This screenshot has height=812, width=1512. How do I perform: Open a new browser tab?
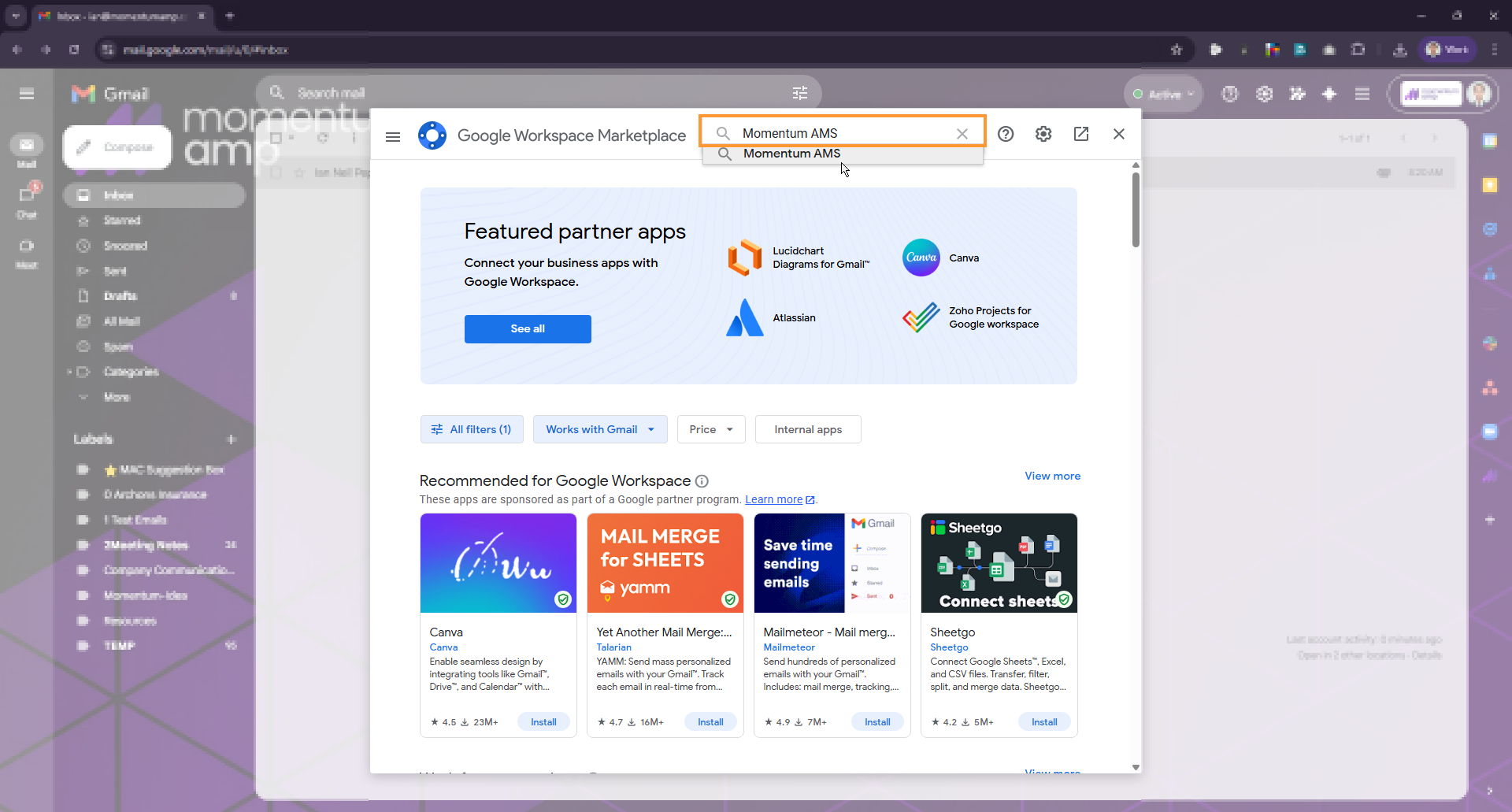(x=230, y=15)
